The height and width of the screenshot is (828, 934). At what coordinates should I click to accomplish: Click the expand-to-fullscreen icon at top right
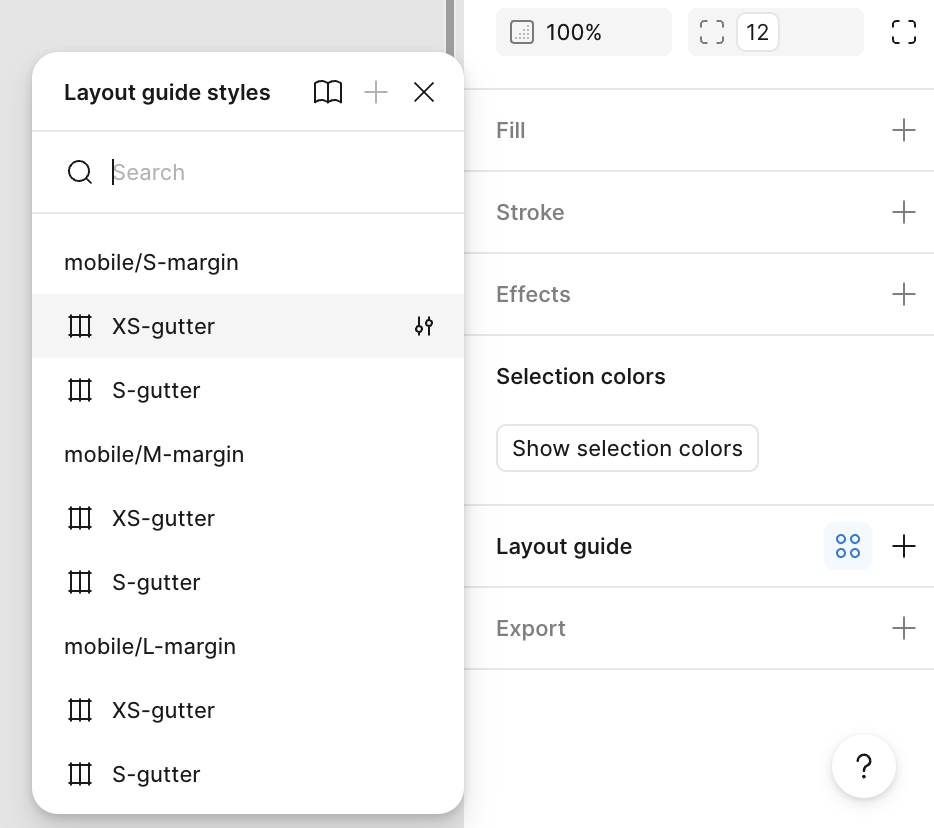pos(903,31)
